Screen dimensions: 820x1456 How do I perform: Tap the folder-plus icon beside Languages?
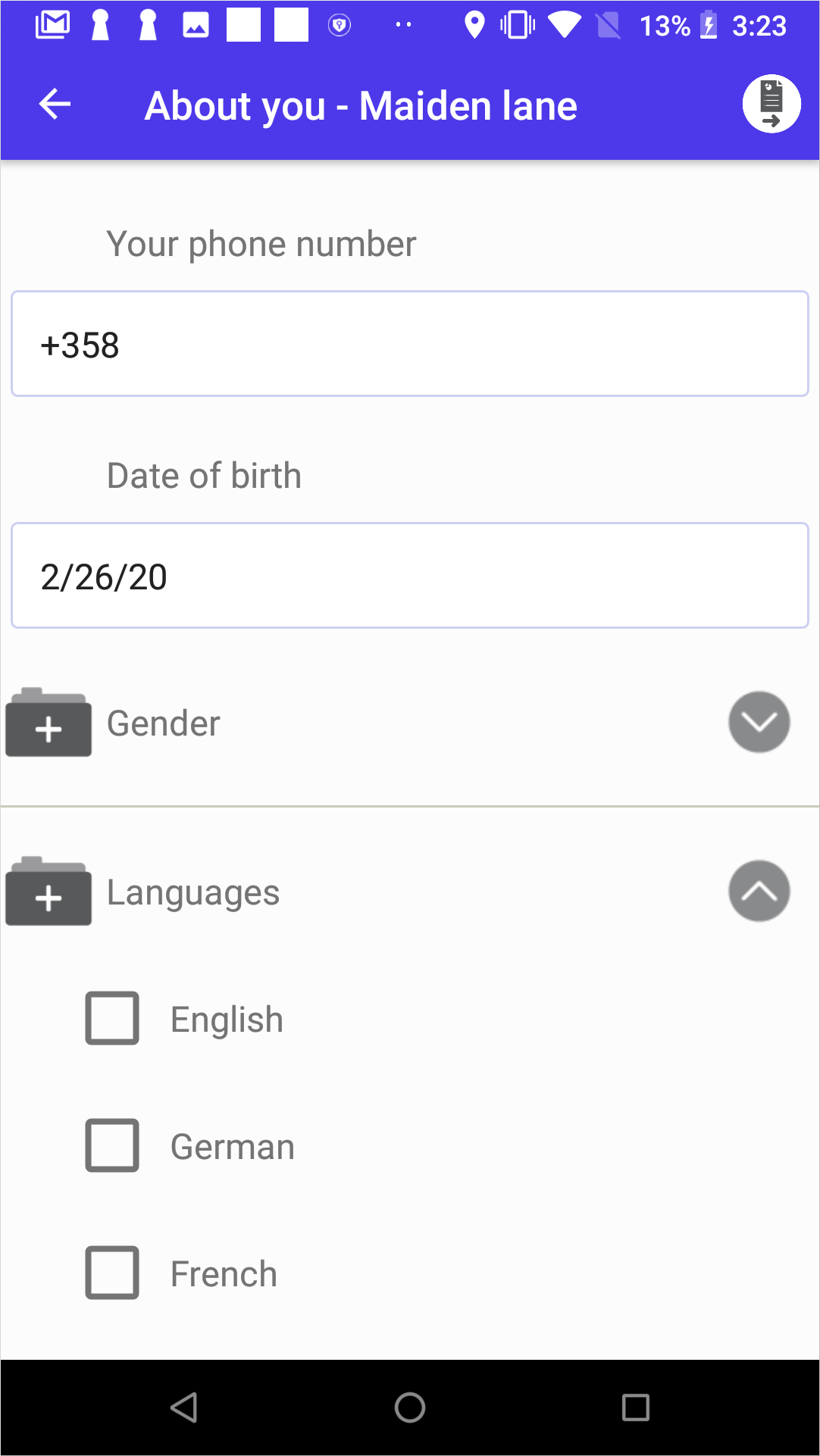(49, 892)
